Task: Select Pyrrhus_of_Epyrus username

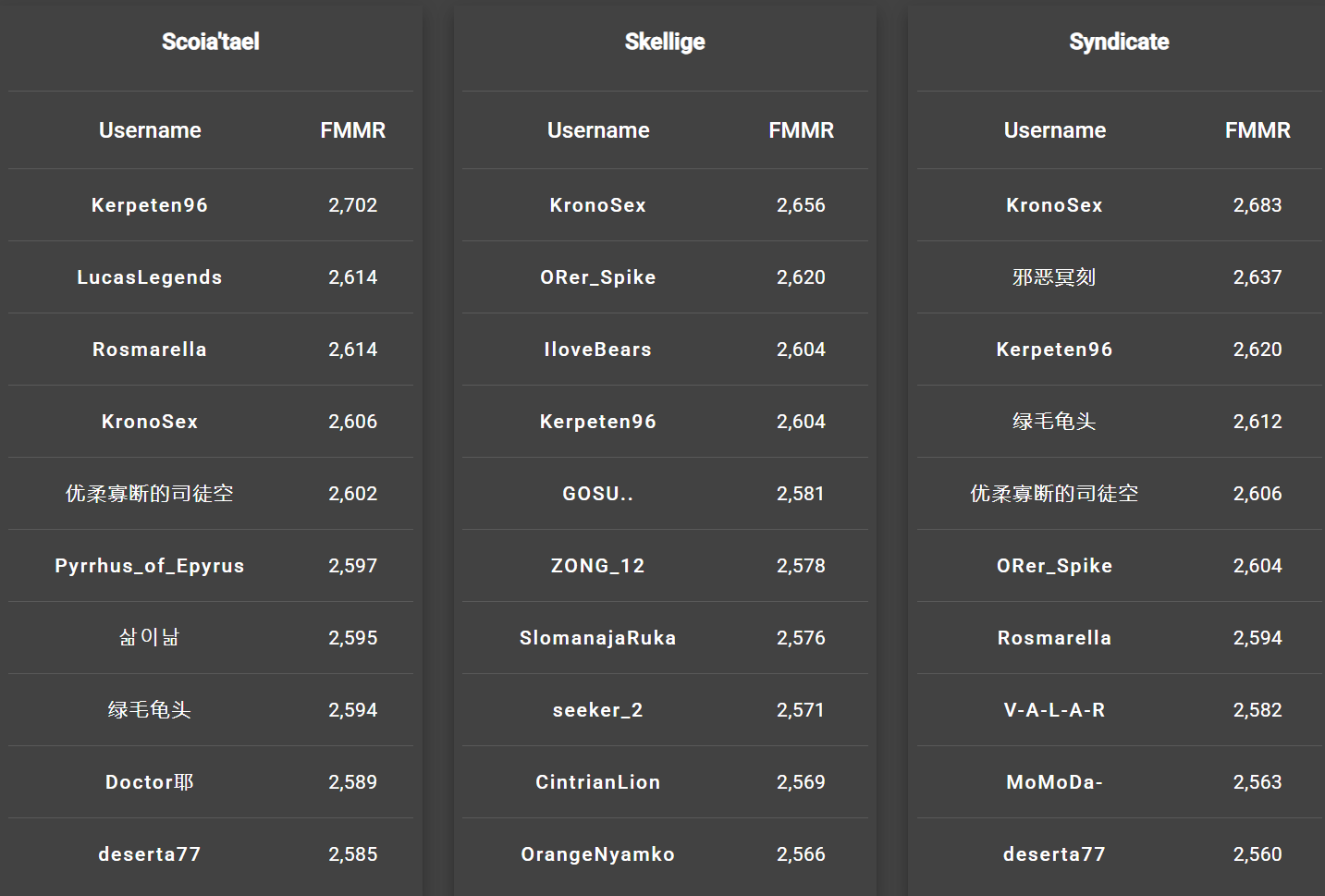Action: tap(150, 566)
